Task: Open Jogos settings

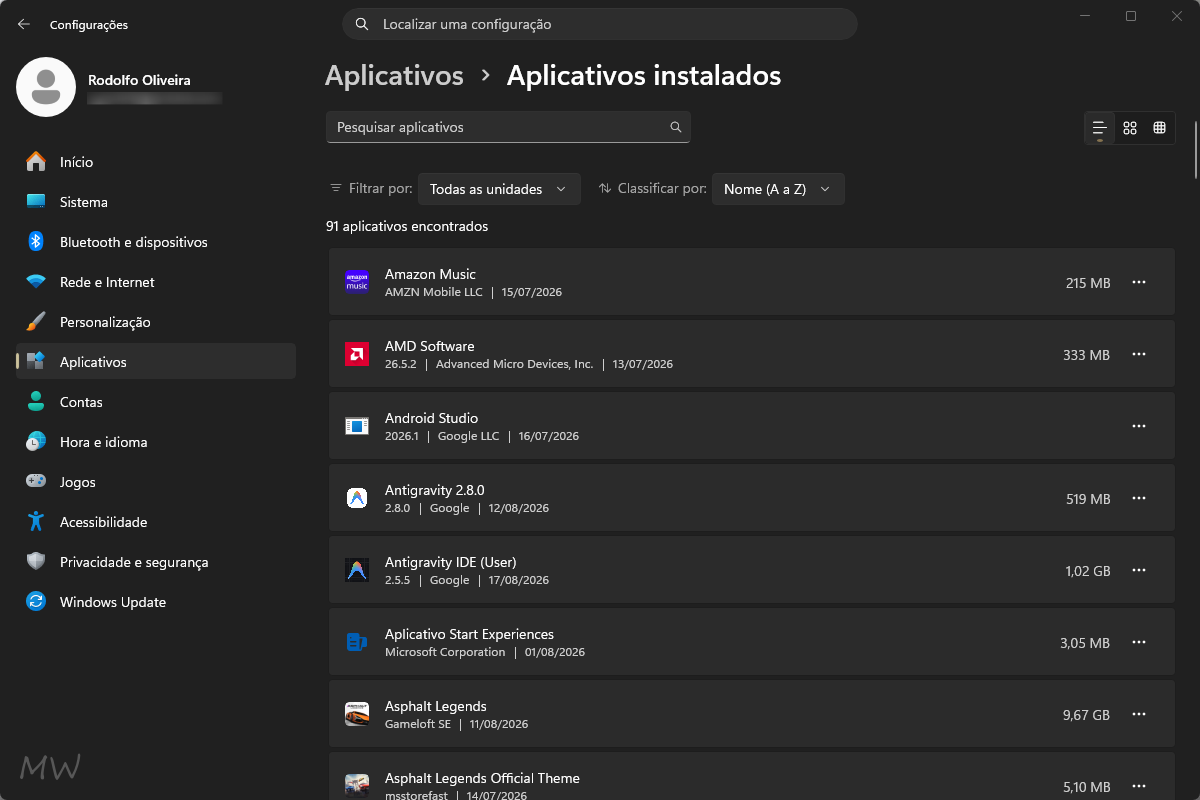Action: [156, 482]
